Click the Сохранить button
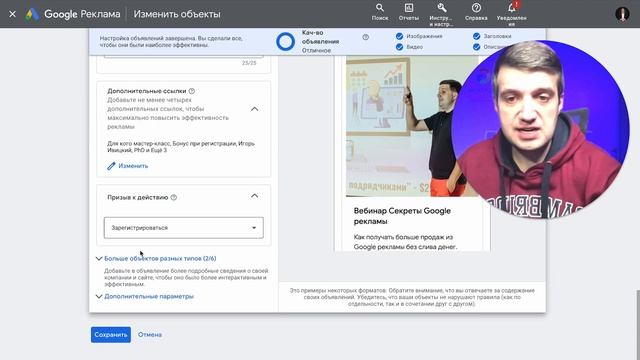The width and height of the screenshot is (640, 360). tap(111, 335)
